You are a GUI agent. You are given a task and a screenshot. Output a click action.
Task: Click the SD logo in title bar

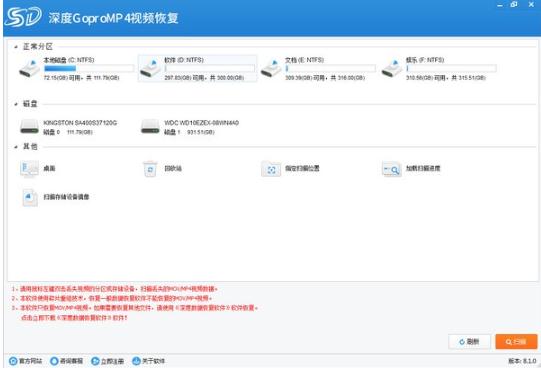[23, 17]
